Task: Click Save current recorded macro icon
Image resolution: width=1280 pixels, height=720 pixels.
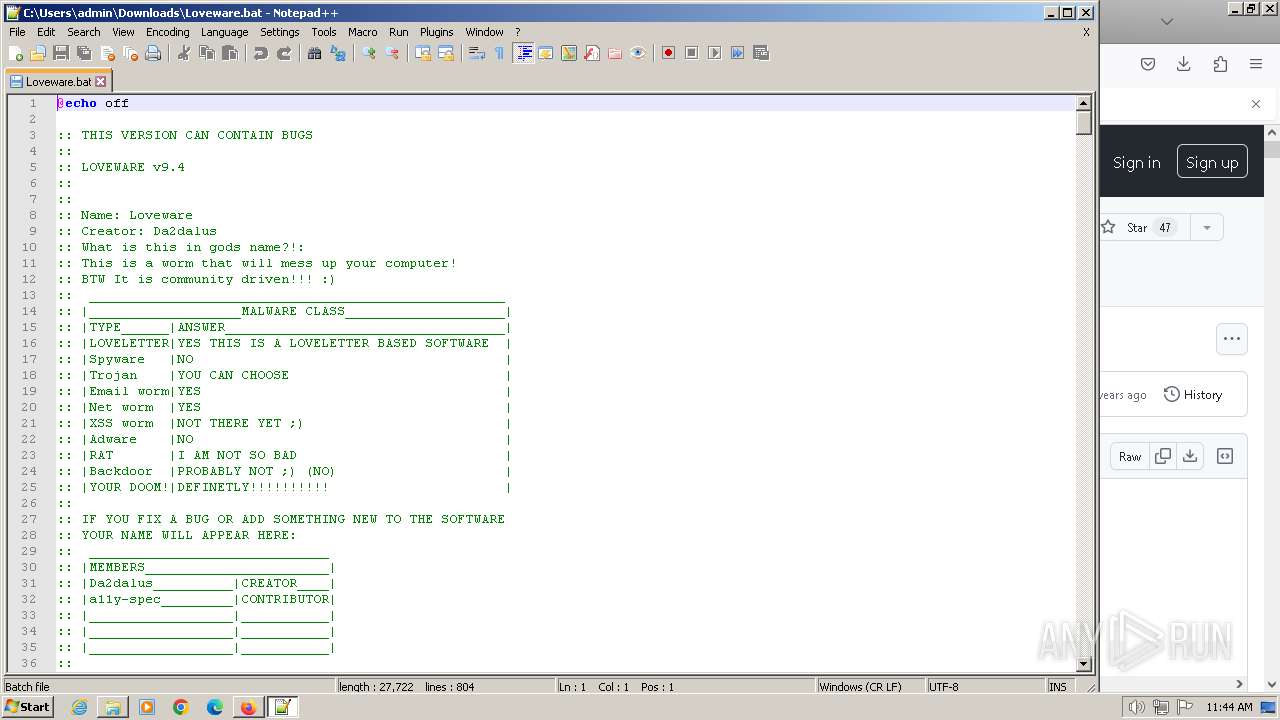Action: tap(760, 53)
